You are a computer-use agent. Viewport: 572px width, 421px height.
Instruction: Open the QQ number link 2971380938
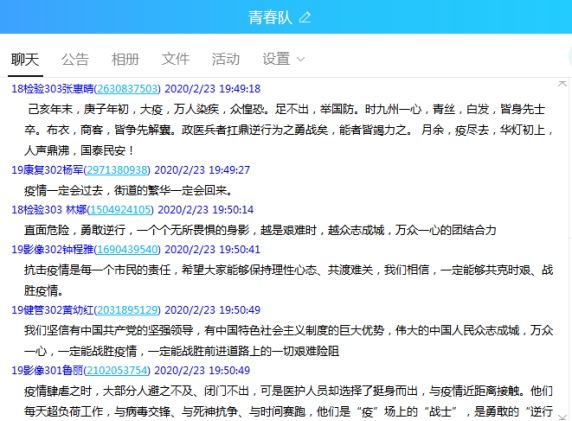coord(117,170)
